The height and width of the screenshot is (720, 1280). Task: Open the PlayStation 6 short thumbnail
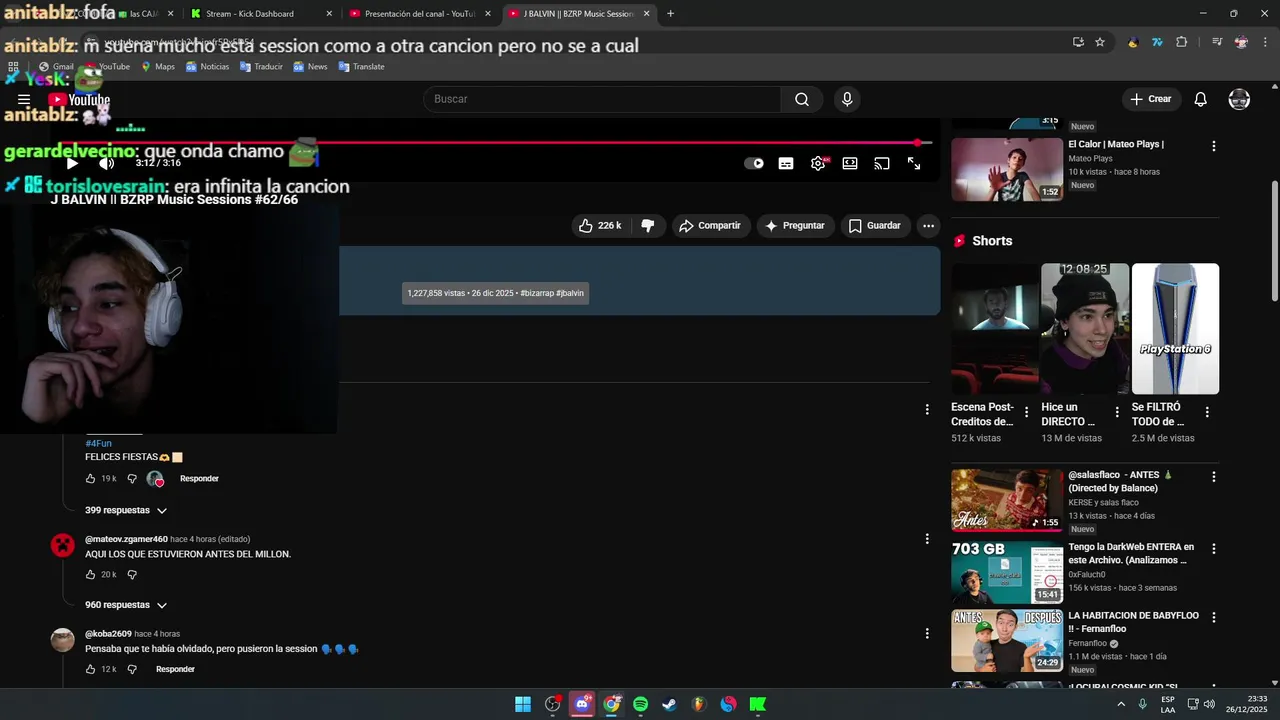(x=1175, y=329)
